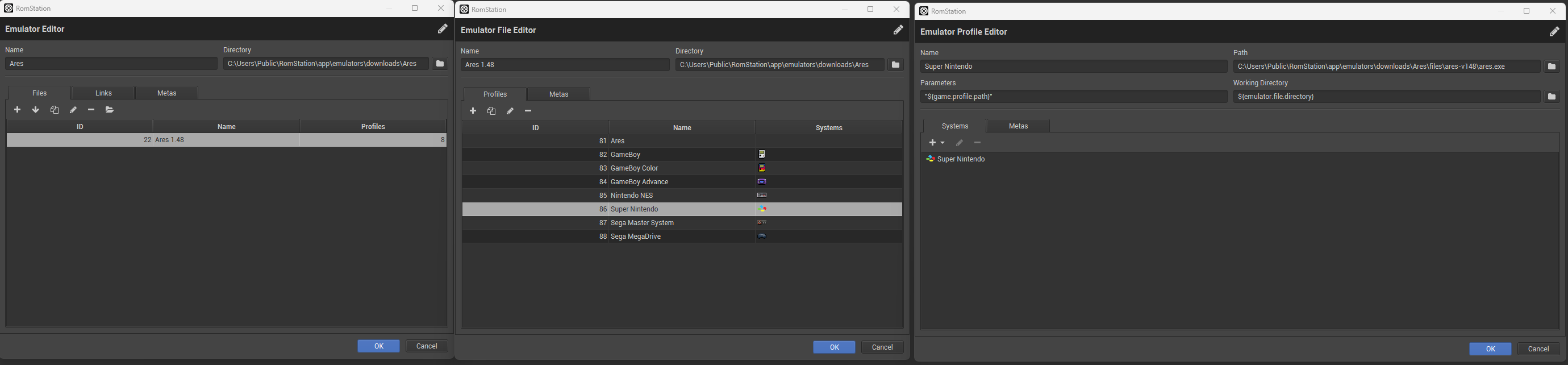
Task: Select the GameBoy Advance profile row
Action: click(x=682, y=181)
